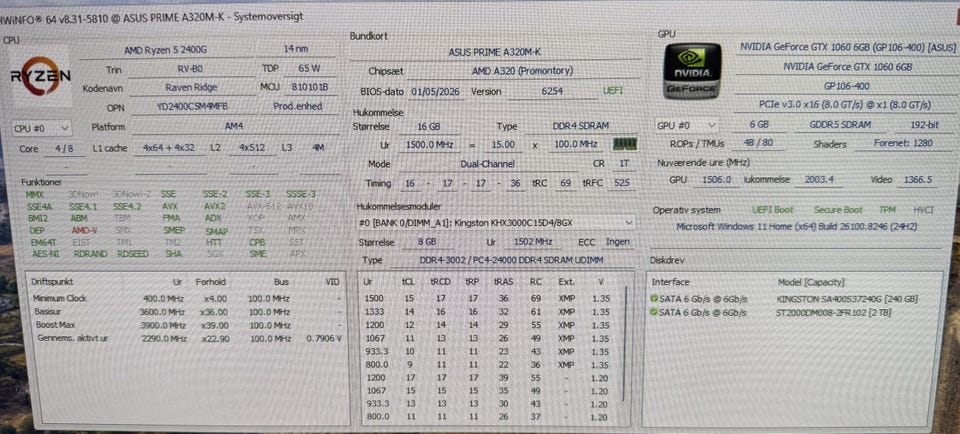Click the Boost Max row
This screenshot has width=960, height=434.
click(x=187, y=325)
